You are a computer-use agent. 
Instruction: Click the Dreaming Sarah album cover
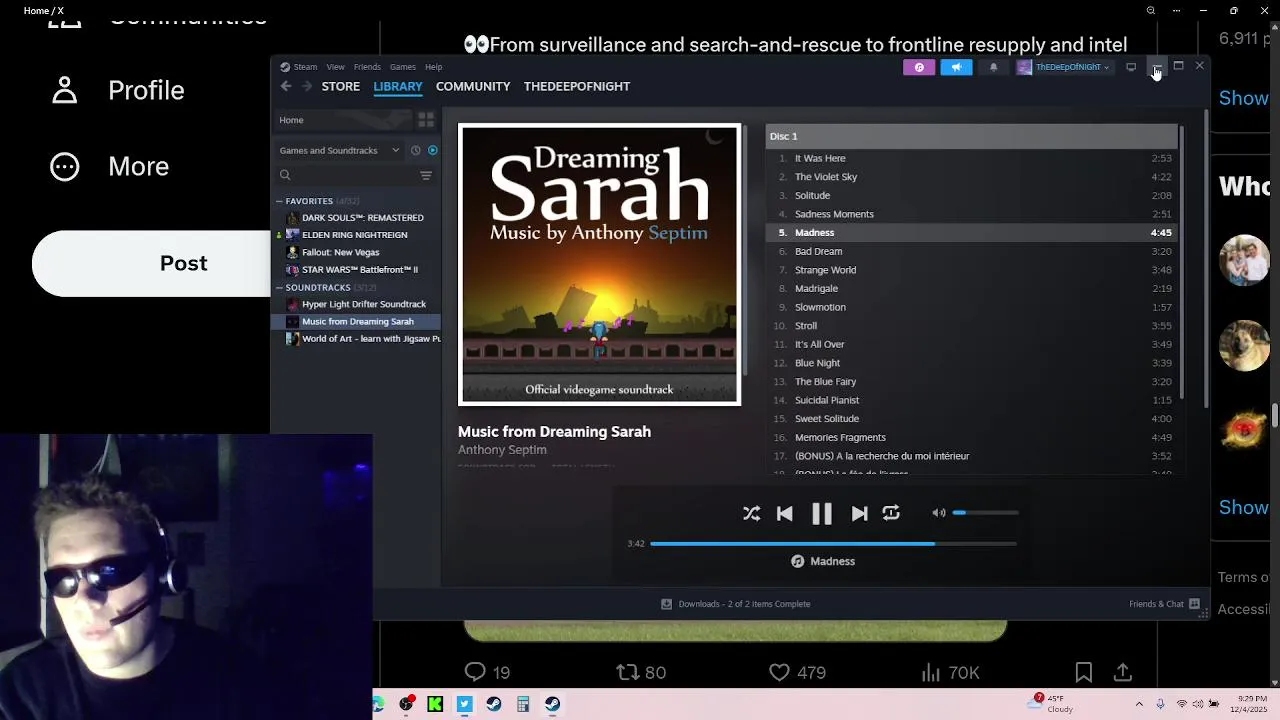coord(599,265)
